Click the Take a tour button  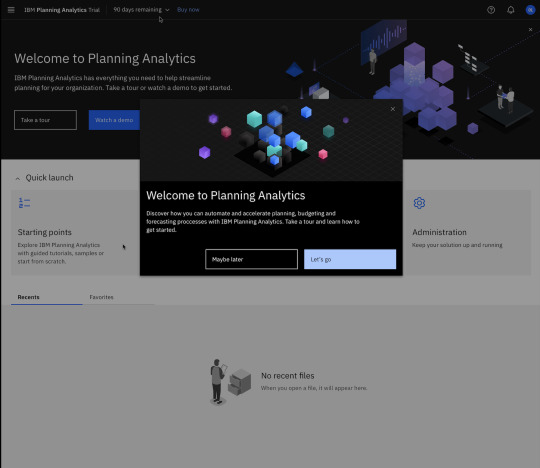click(45, 120)
